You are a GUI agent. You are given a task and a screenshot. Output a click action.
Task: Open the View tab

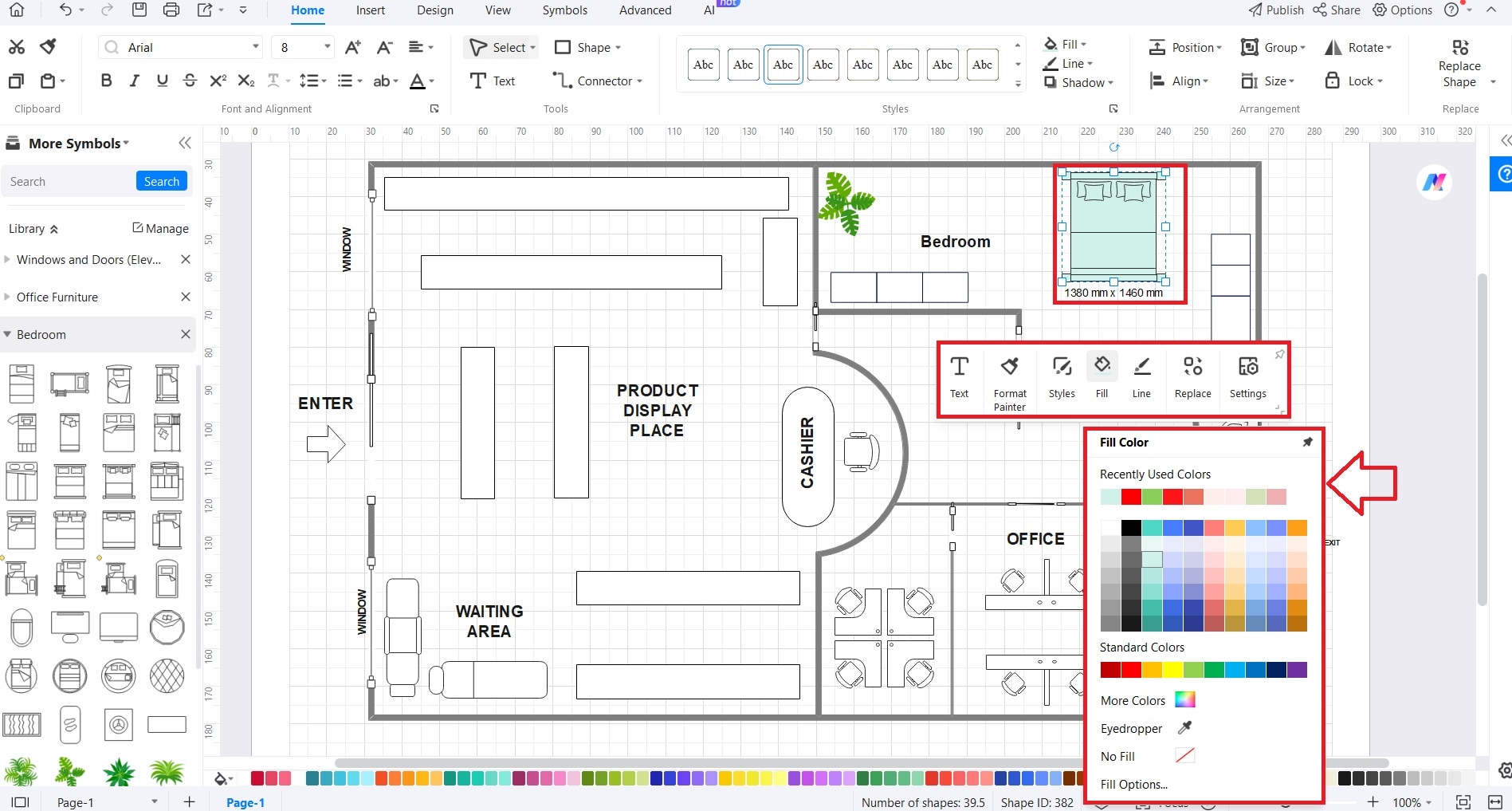click(498, 10)
